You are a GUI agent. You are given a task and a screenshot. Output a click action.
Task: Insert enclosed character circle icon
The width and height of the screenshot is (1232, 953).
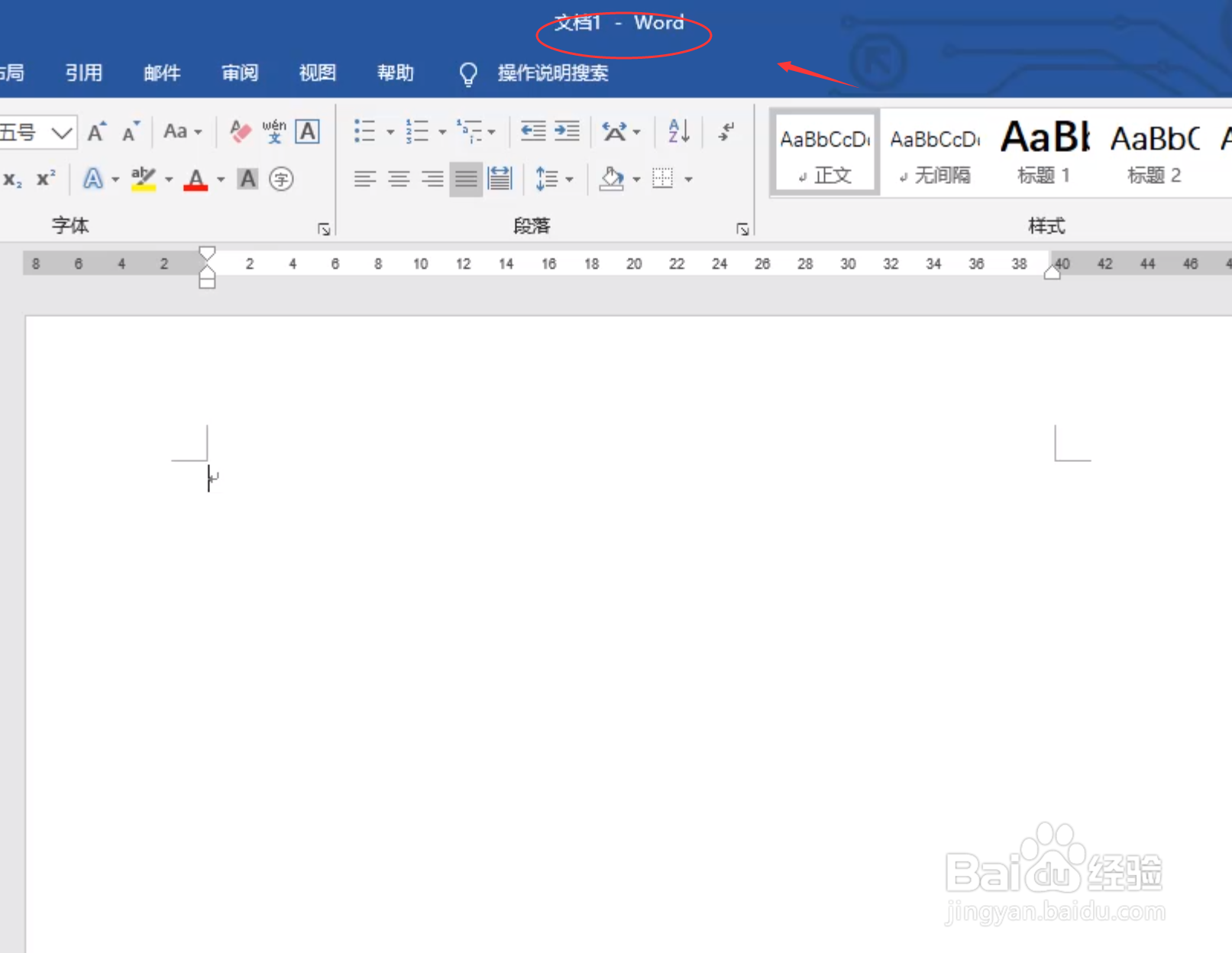tap(281, 179)
